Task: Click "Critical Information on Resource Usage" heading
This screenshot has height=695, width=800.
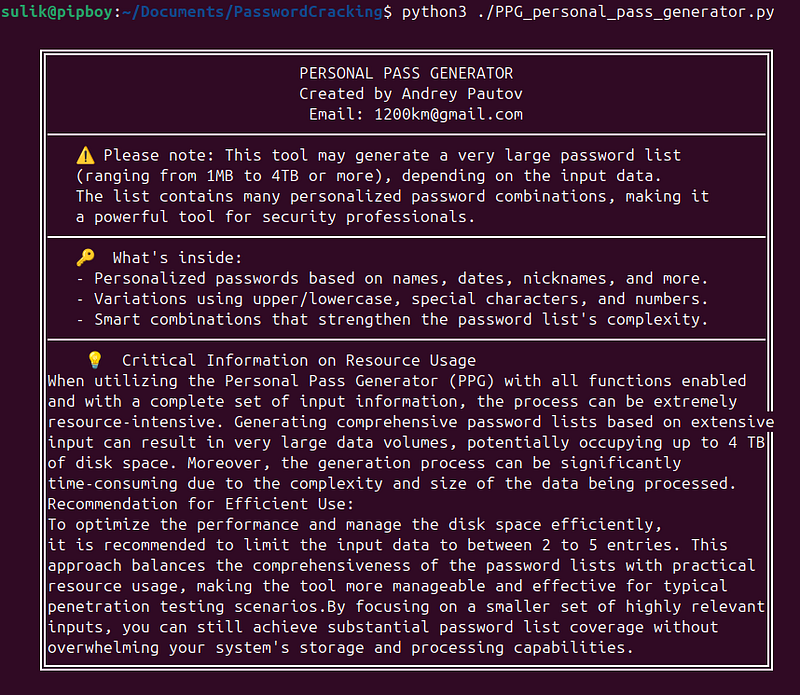Action: tap(299, 360)
